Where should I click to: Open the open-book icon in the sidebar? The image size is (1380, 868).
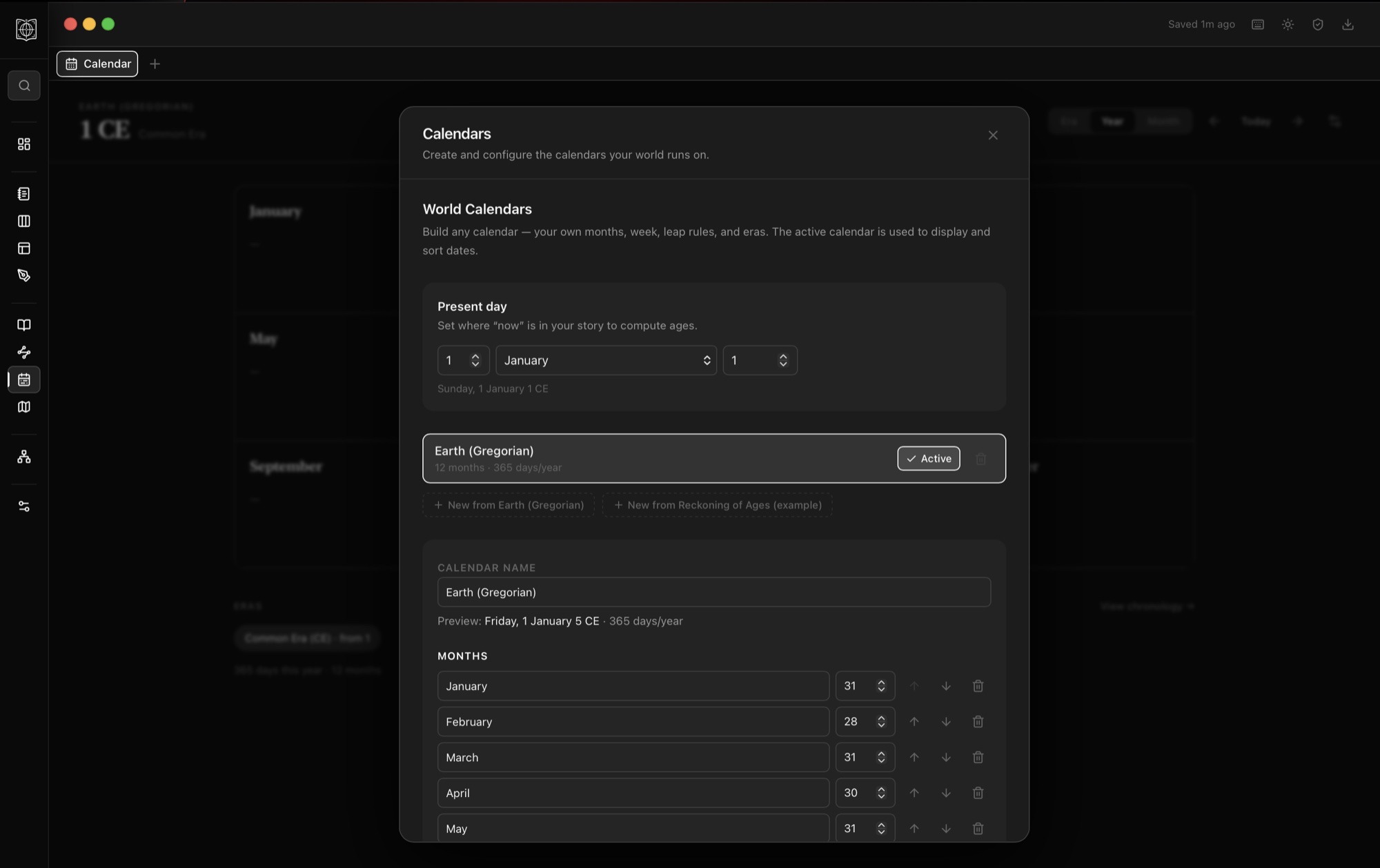[x=24, y=325]
